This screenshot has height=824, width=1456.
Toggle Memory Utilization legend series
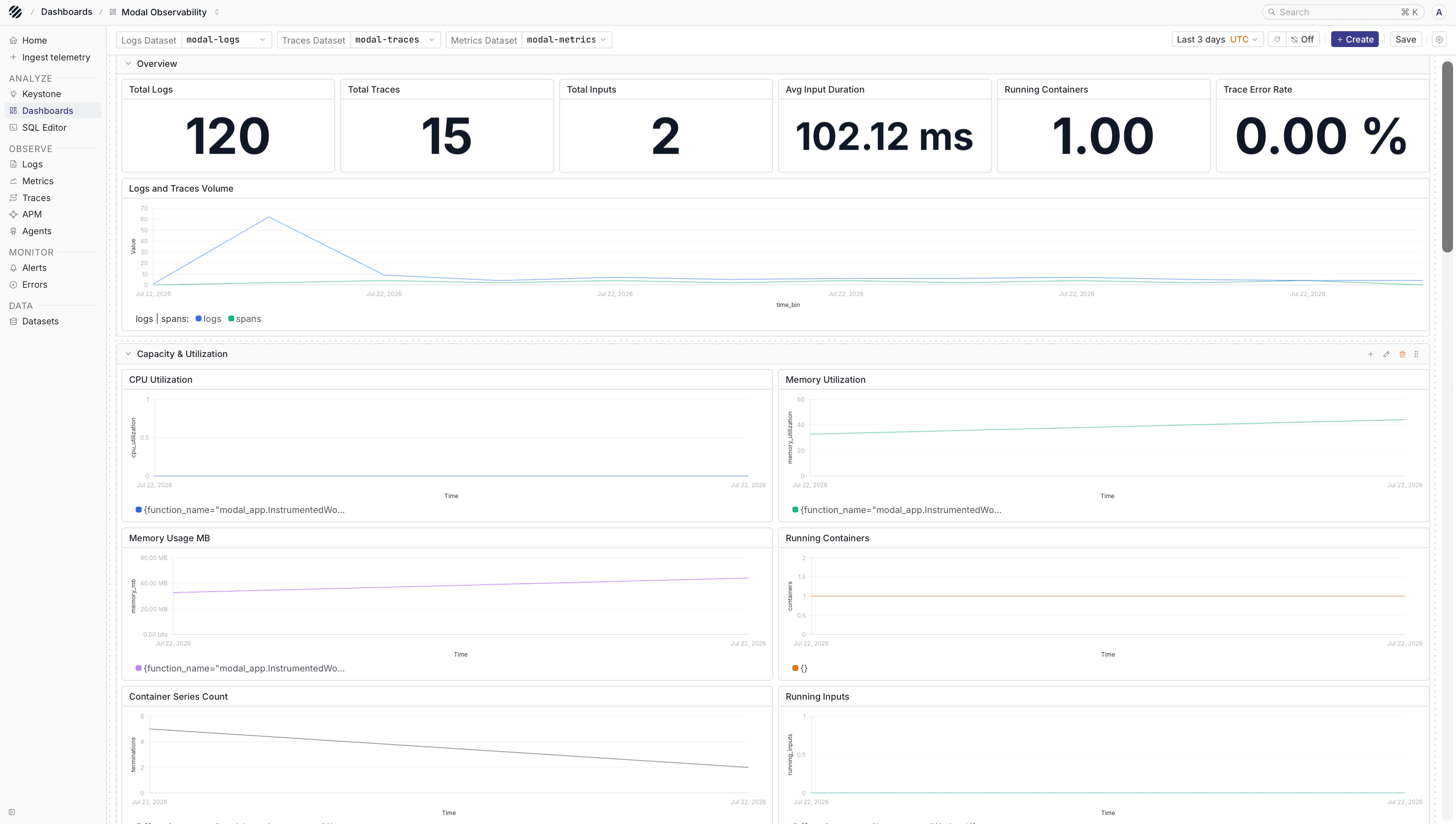[x=896, y=510]
